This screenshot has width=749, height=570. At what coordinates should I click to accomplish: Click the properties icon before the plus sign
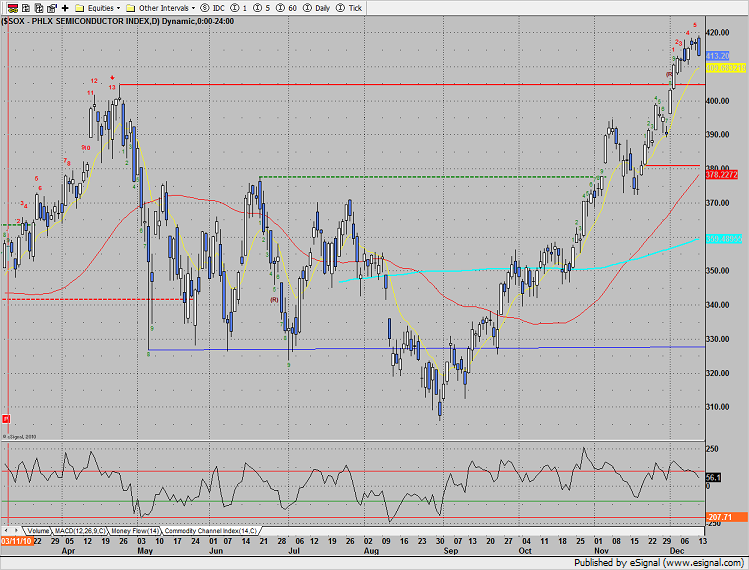click(x=52, y=8)
